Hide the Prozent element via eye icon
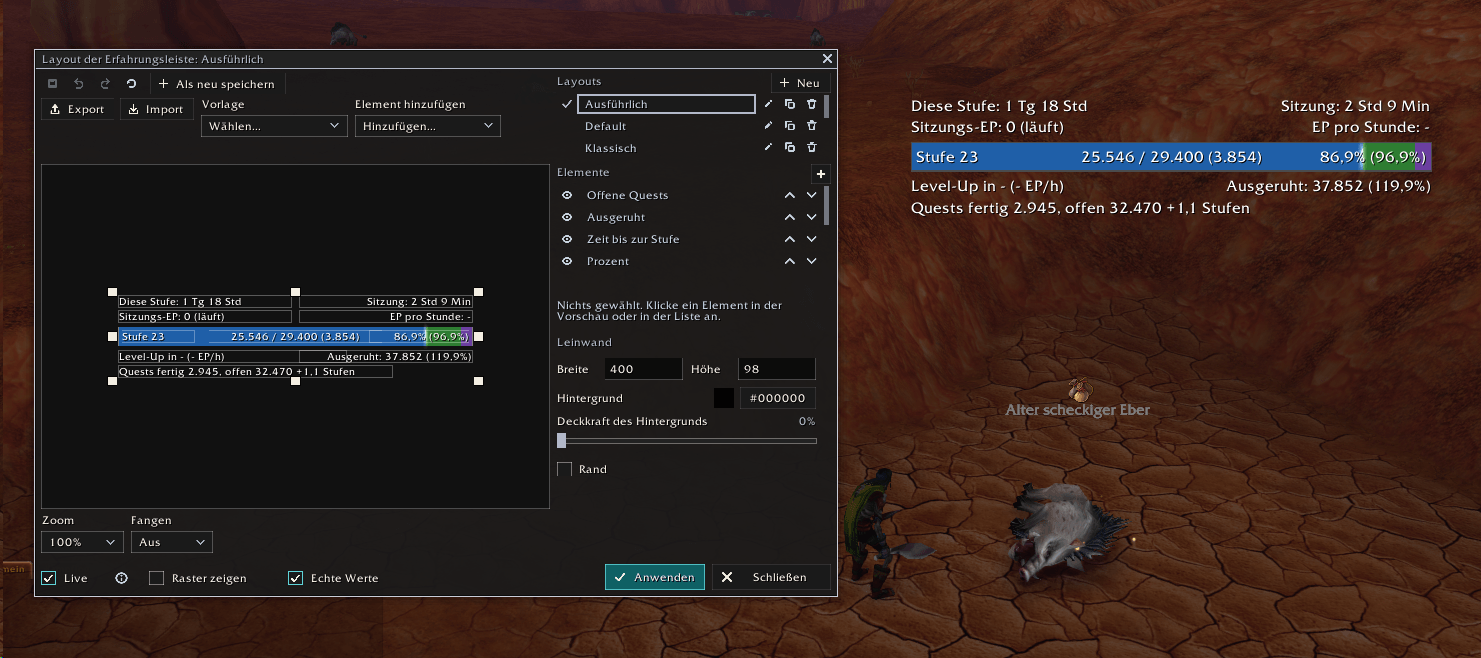This screenshot has width=1481, height=658. [x=567, y=261]
